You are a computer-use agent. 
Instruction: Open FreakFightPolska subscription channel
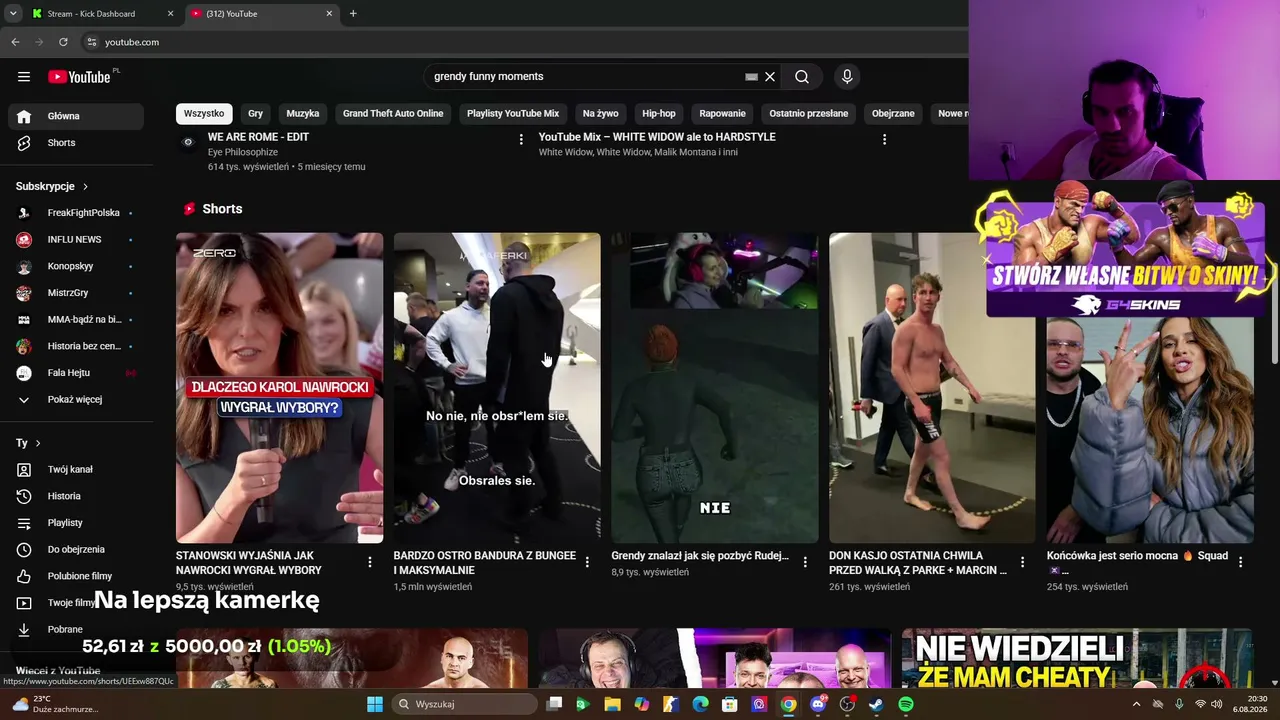76,213
